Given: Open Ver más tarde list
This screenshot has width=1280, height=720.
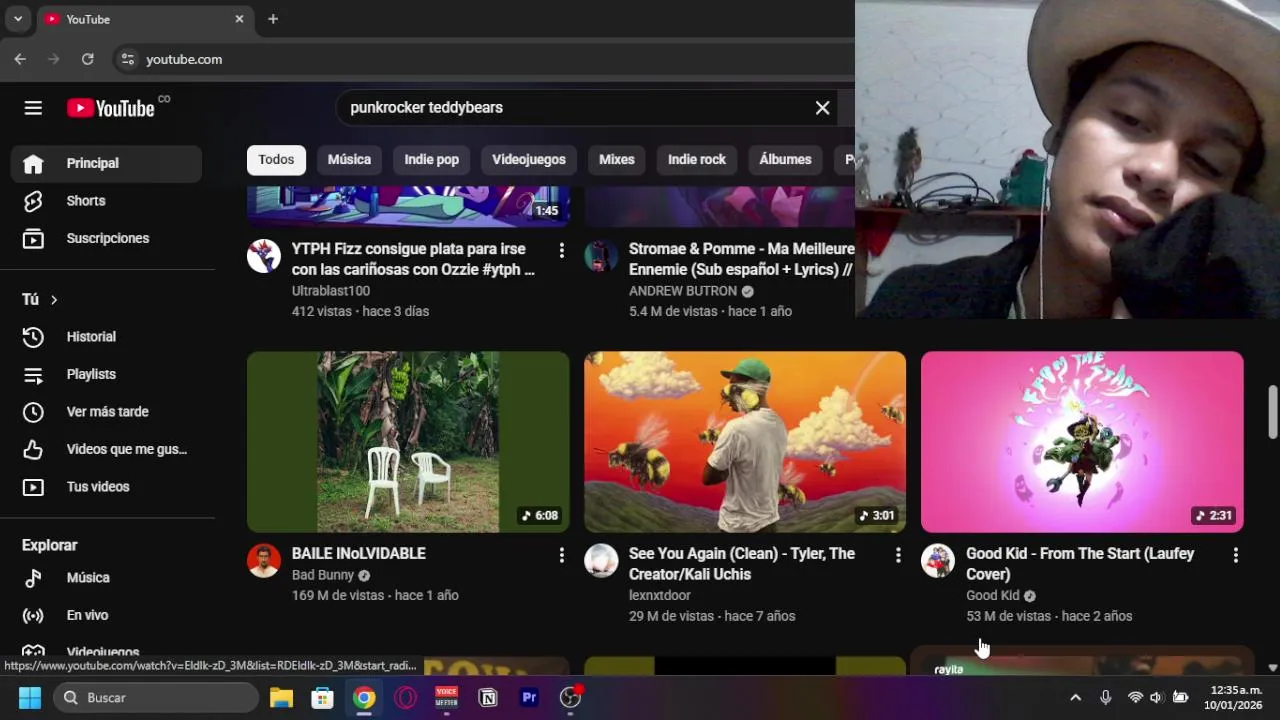Looking at the screenshot, I should 107,412.
